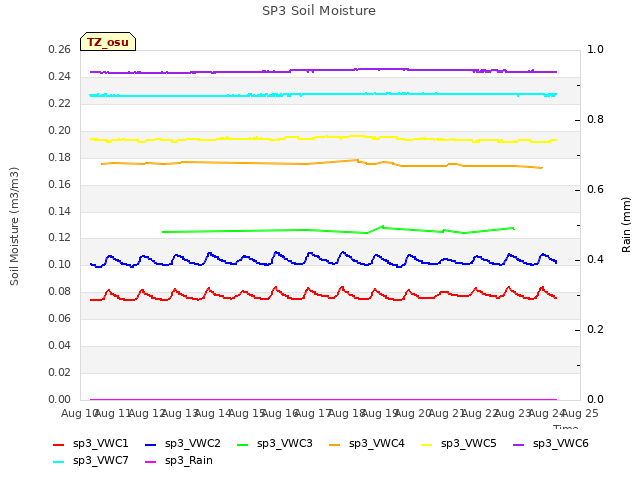Click the sp3_VWC5 yellow legend swatch
The height and width of the screenshot is (480, 640).
427,444
